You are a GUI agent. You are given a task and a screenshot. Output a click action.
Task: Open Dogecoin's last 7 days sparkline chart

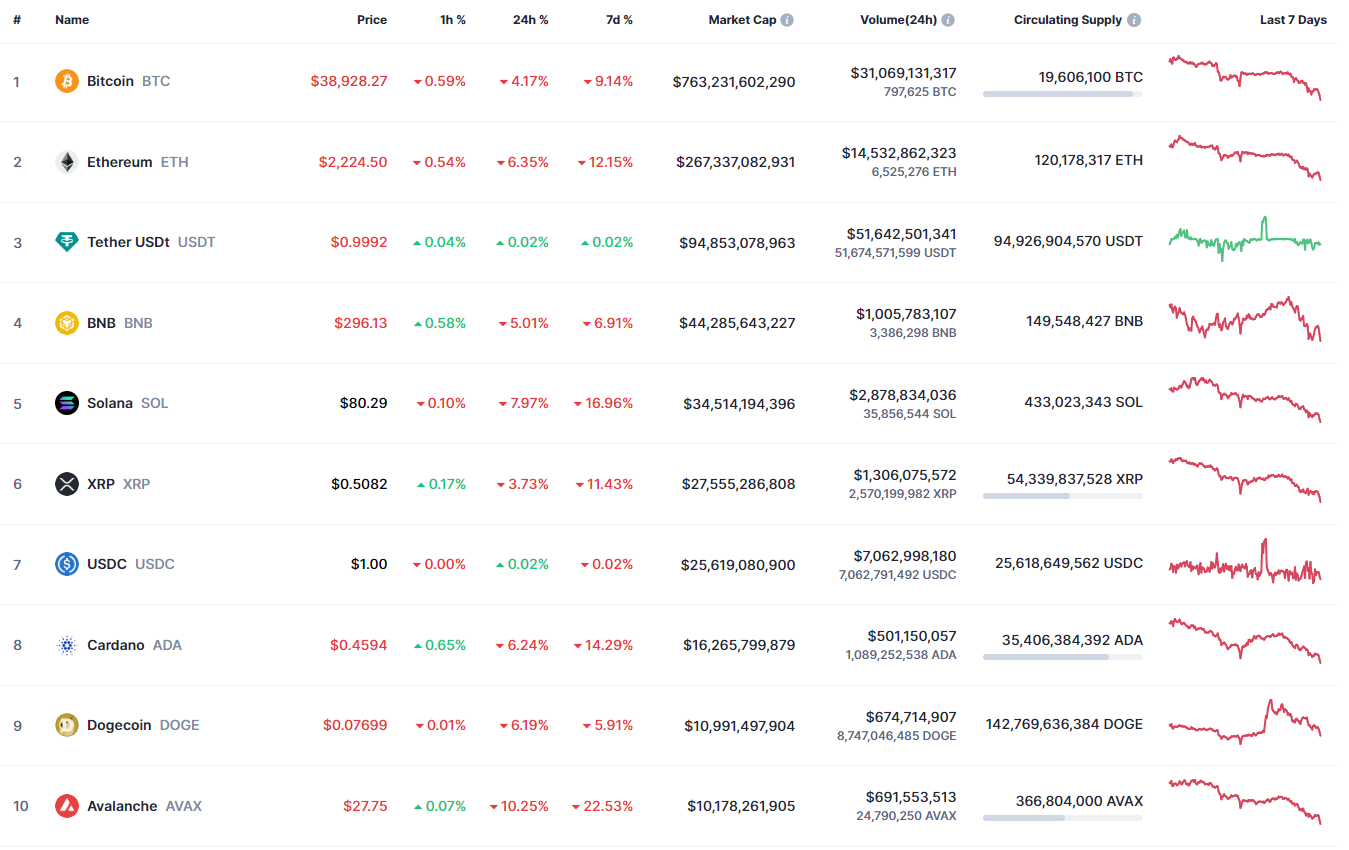tap(1245, 722)
